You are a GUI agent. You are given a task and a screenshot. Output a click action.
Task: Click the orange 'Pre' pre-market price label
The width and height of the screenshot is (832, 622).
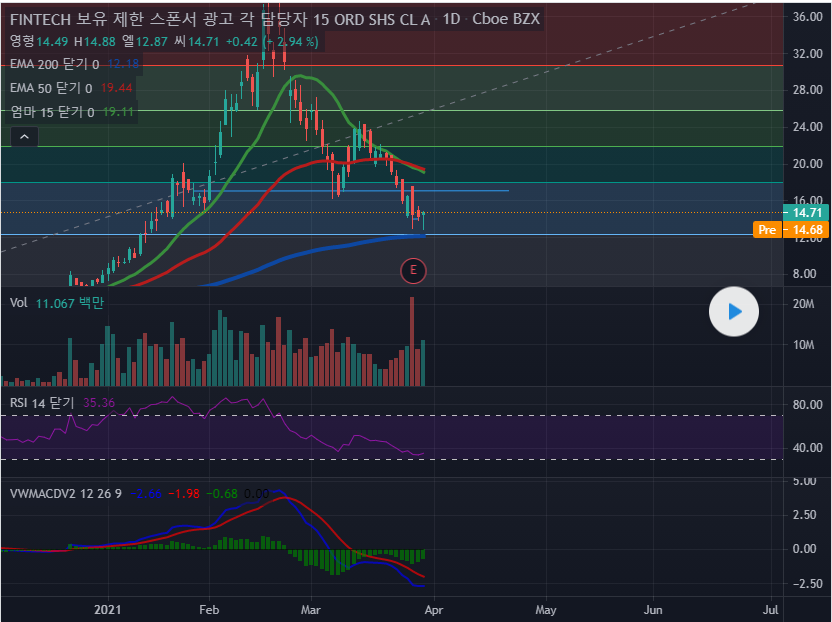(x=767, y=230)
